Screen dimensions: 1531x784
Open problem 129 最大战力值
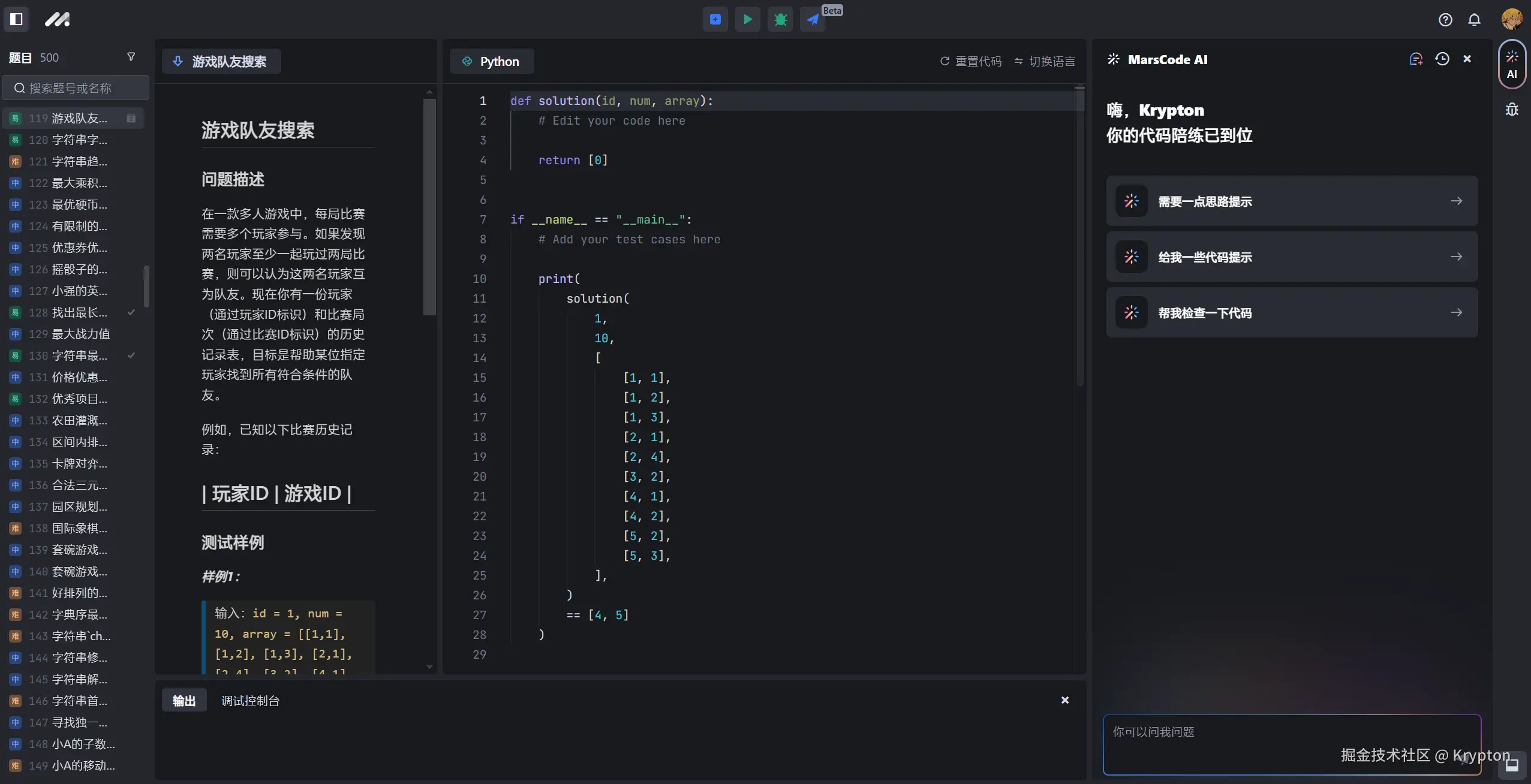pyautogui.click(x=72, y=334)
